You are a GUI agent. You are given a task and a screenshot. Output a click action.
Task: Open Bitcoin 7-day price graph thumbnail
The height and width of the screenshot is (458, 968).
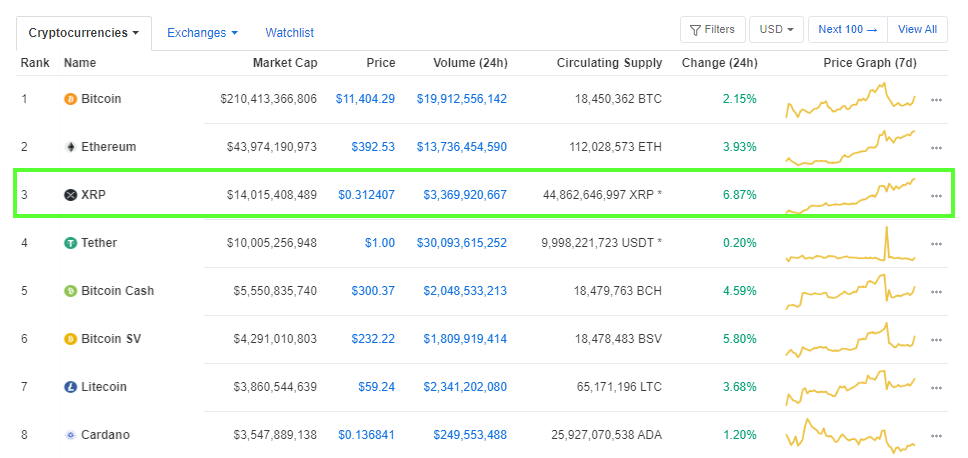click(x=851, y=100)
